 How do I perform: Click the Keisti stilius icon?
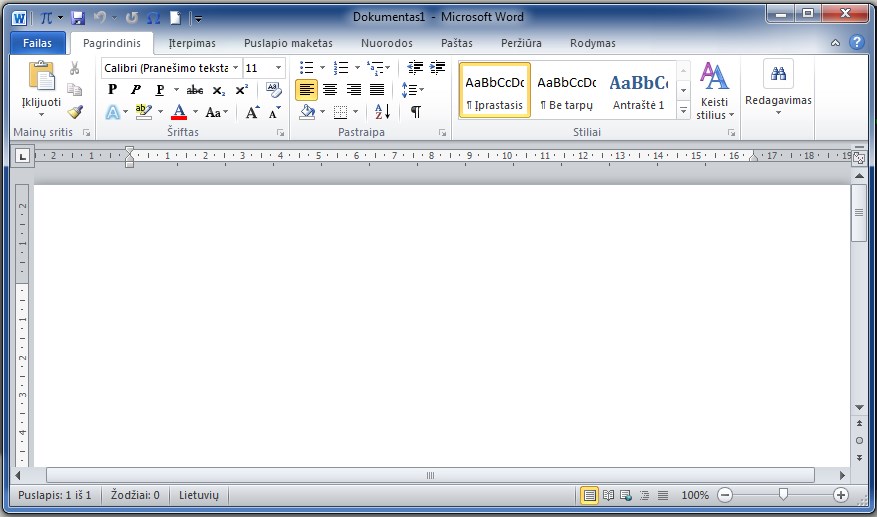[x=714, y=76]
